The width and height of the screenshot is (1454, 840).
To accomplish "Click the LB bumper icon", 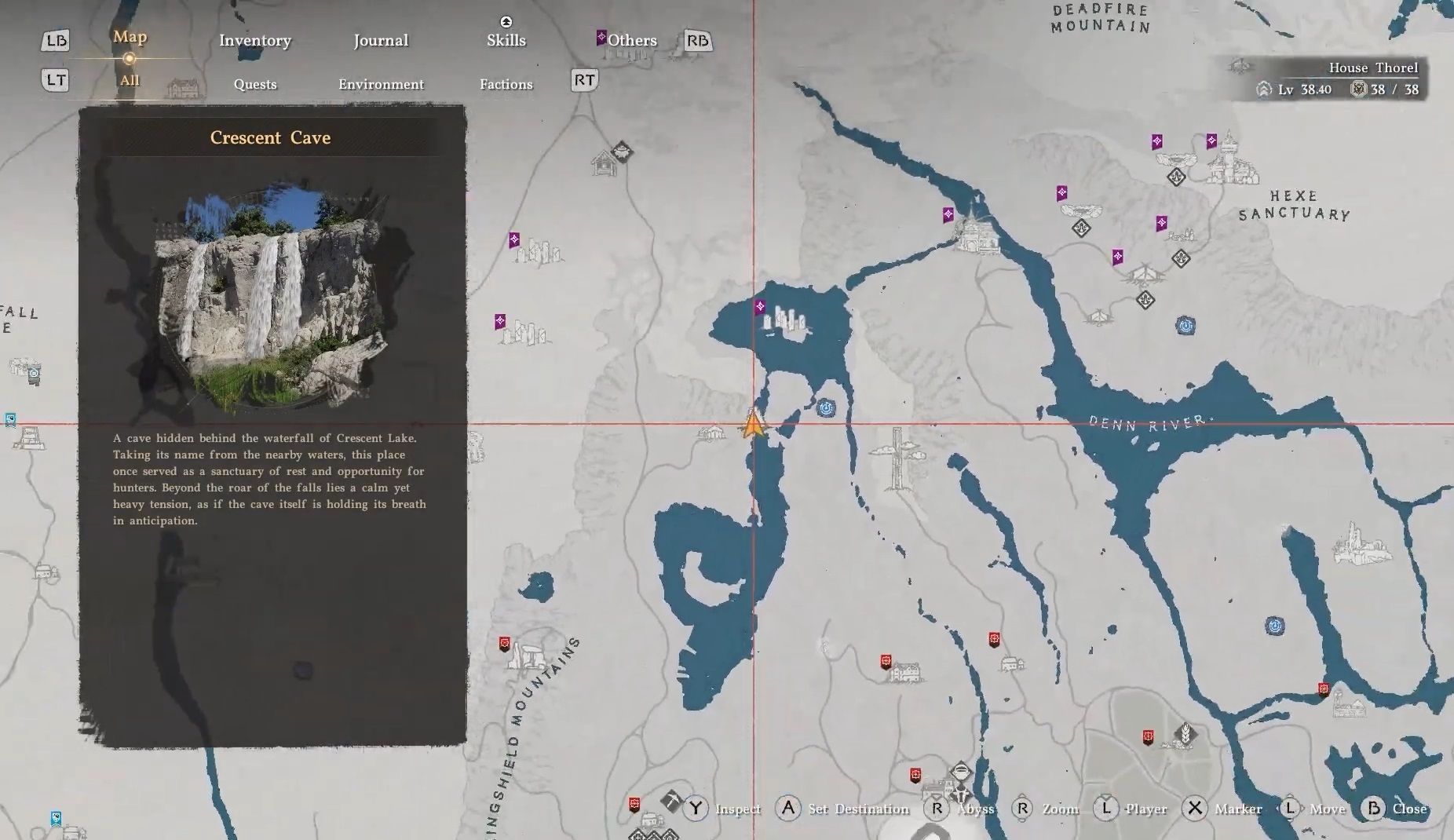I will pos(56,40).
